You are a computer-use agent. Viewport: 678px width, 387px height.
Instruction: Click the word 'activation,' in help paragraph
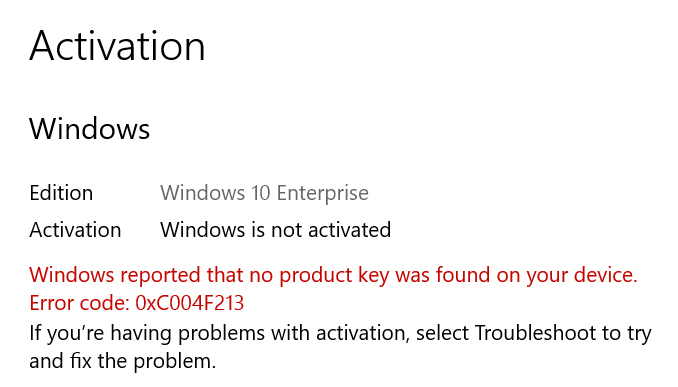click(362, 333)
